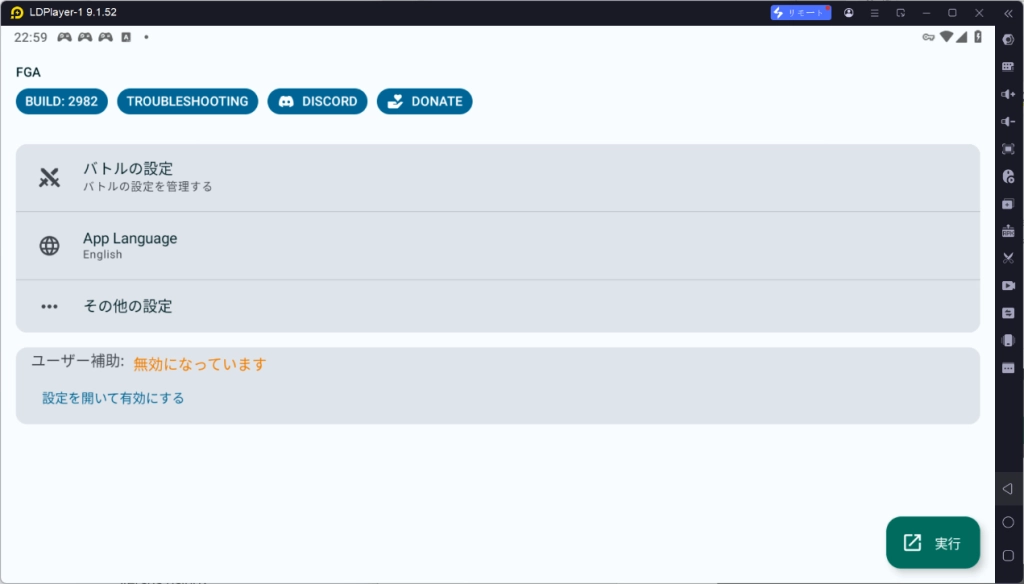Click the globe language icon

pos(49,246)
